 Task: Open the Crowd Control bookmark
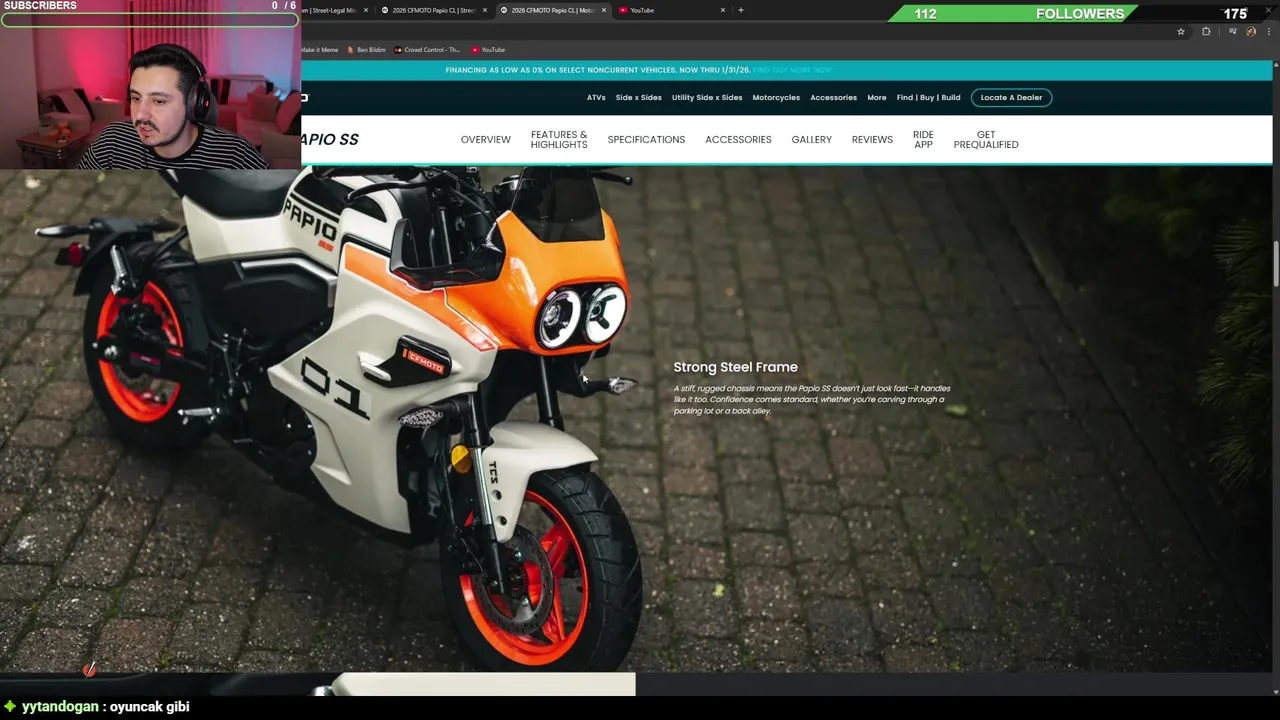coord(428,49)
